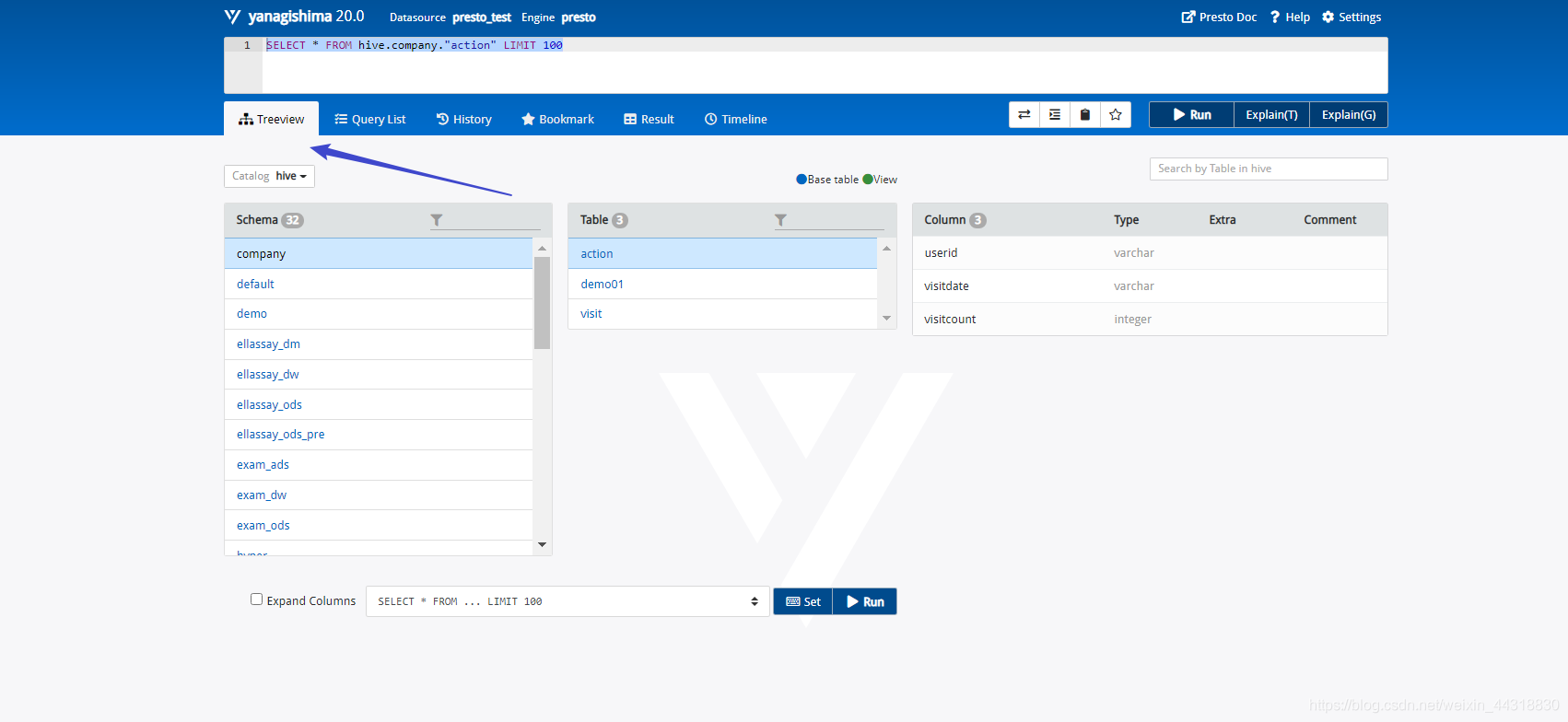Focus the Schema filter text field

pos(493,220)
